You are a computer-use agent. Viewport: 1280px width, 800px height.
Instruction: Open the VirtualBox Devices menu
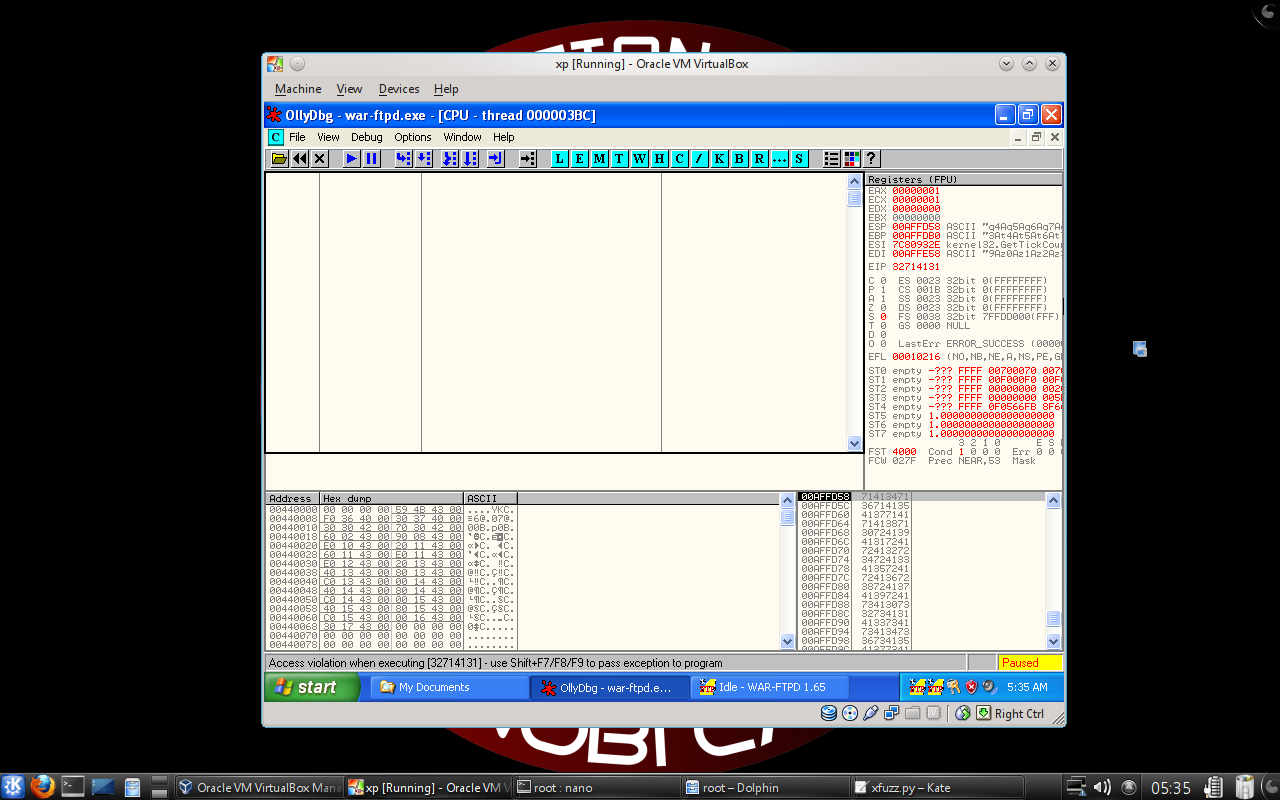(398, 89)
